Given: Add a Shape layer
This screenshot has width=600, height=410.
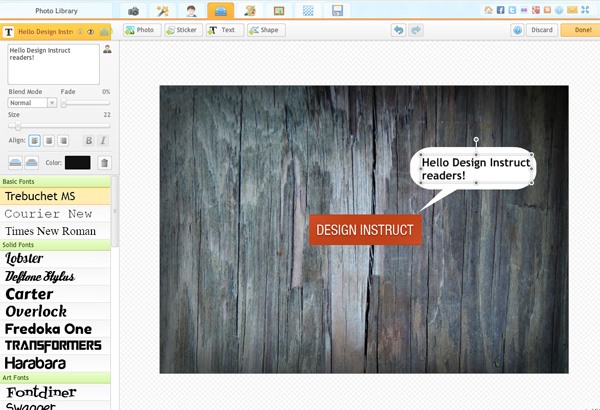Looking at the screenshot, I should click(x=266, y=30).
